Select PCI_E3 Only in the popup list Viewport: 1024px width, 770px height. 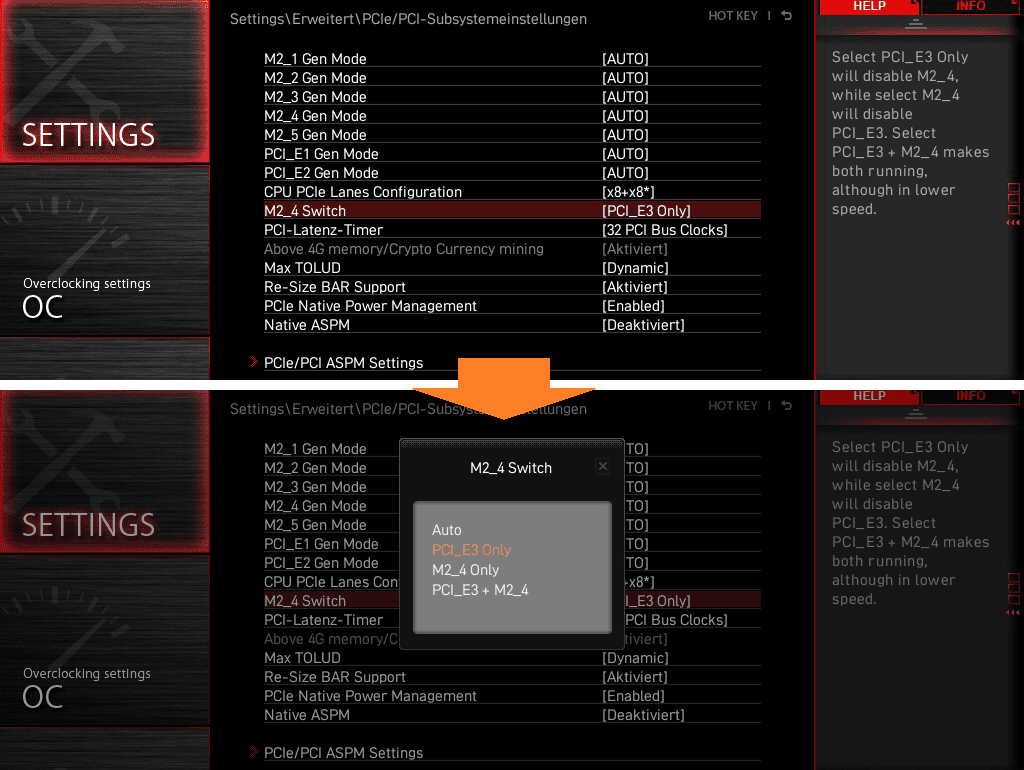(x=472, y=550)
